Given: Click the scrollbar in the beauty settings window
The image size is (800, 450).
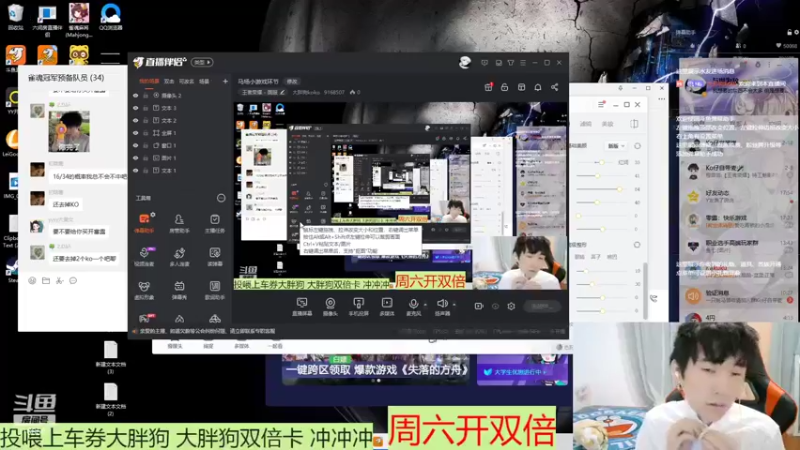Looking at the screenshot, I should coord(645,291).
